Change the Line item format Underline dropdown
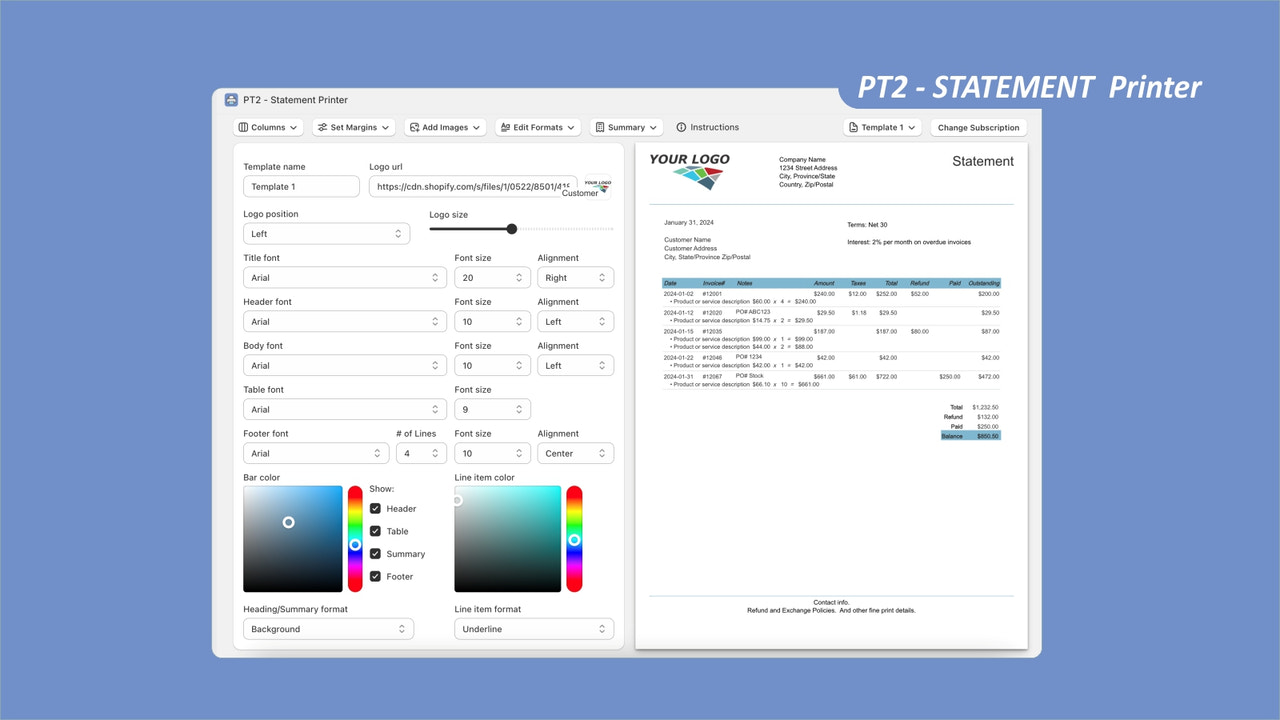 [534, 628]
